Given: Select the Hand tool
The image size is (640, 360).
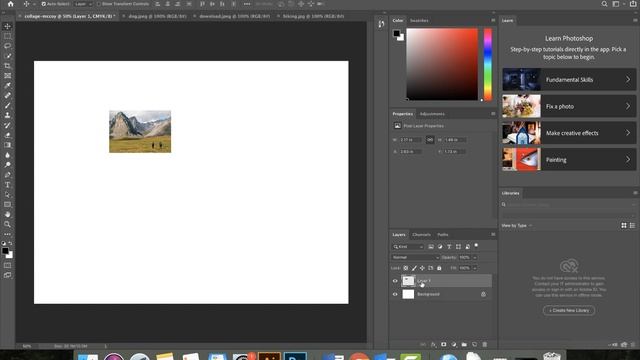Looking at the screenshot, I should [7, 214].
